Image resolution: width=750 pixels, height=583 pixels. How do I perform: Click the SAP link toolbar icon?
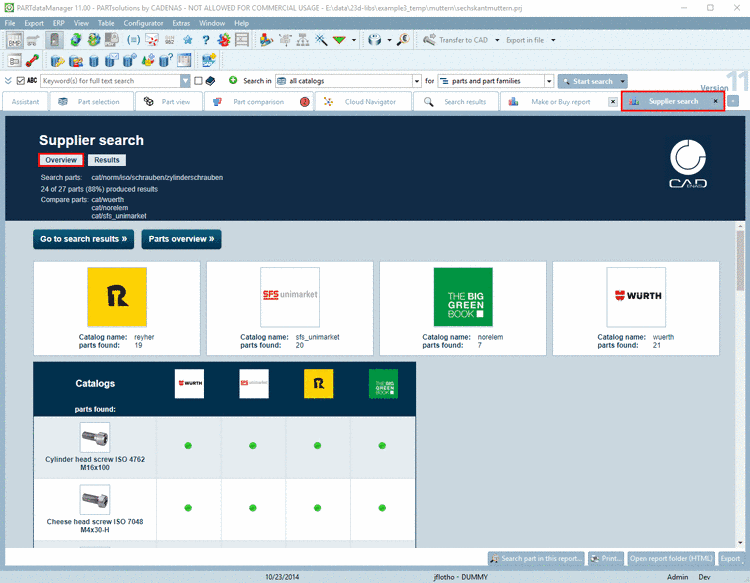(x=209, y=61)
